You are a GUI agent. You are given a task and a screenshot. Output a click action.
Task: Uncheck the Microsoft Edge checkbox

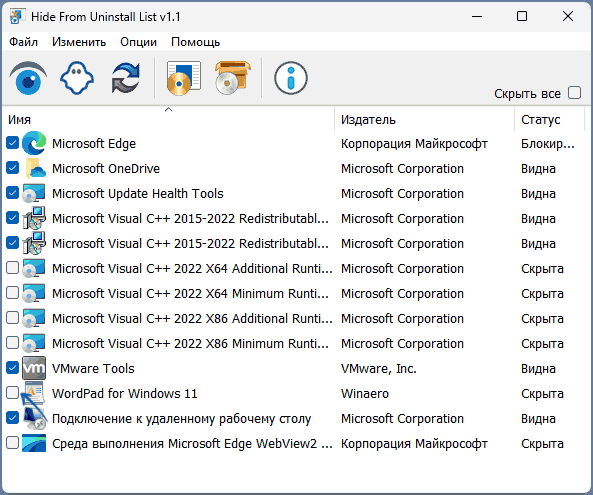(x=12, y=143)
